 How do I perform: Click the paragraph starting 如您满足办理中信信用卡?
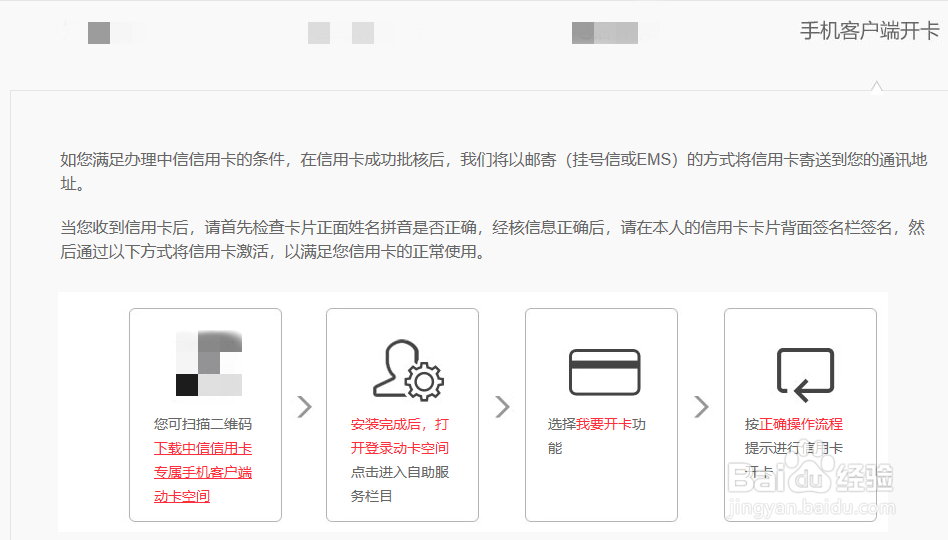pyautogui.click(x=493, y=172)
